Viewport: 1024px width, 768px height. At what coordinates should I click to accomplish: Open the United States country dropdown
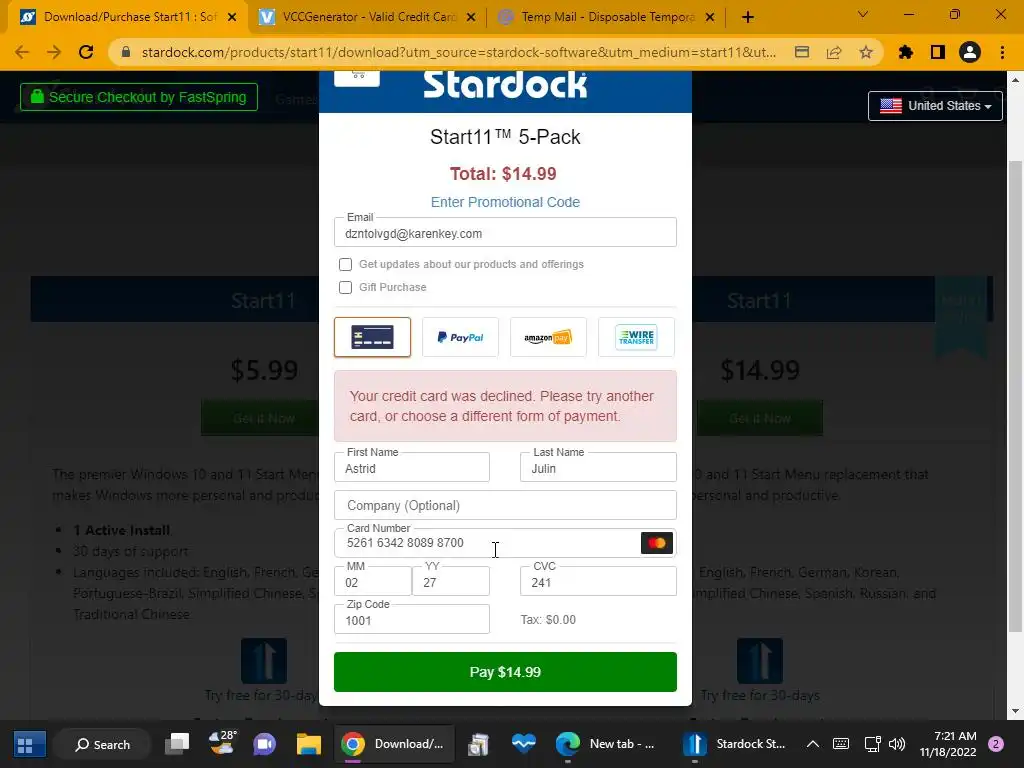(x=935, y=106)
